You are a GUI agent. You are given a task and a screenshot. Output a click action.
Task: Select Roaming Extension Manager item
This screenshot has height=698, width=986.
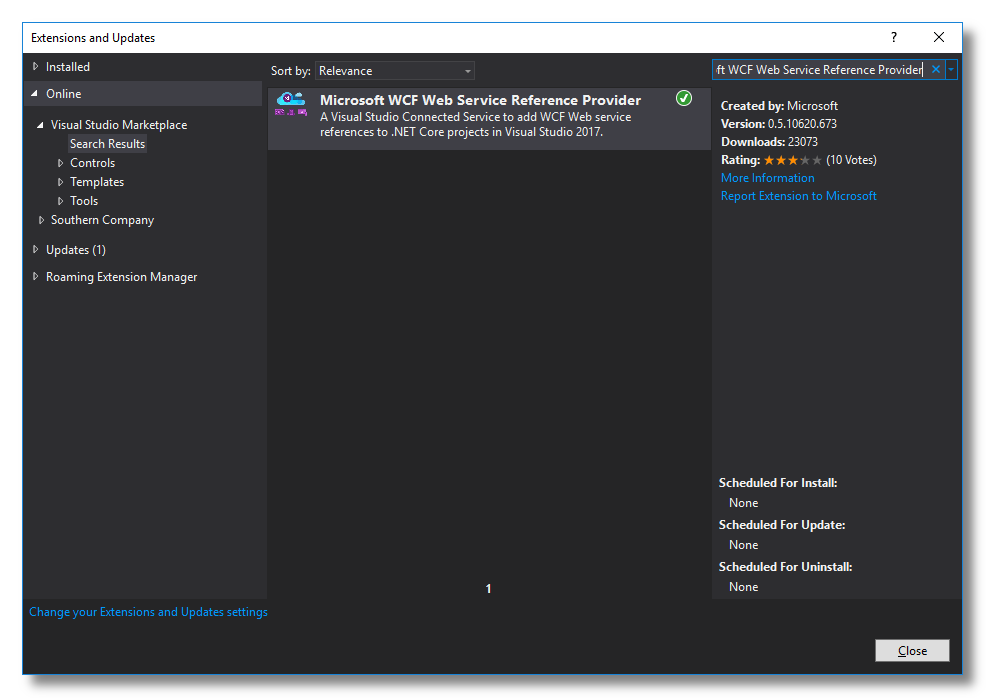click(x=121, y=277)
